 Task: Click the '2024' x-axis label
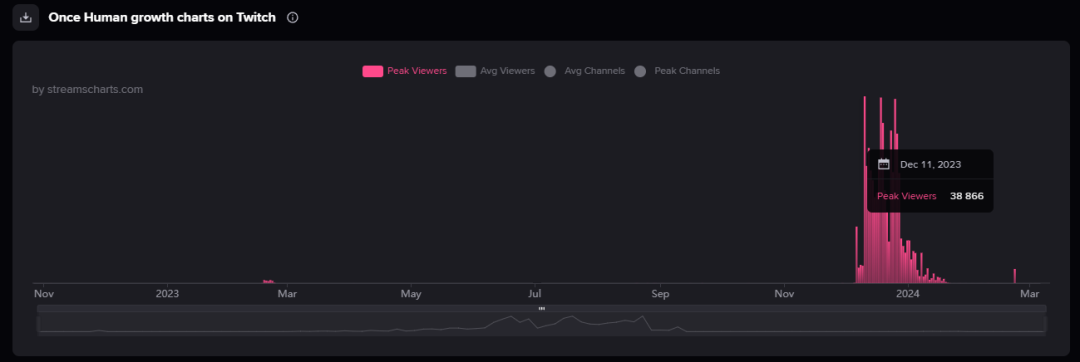coord(908,294)
